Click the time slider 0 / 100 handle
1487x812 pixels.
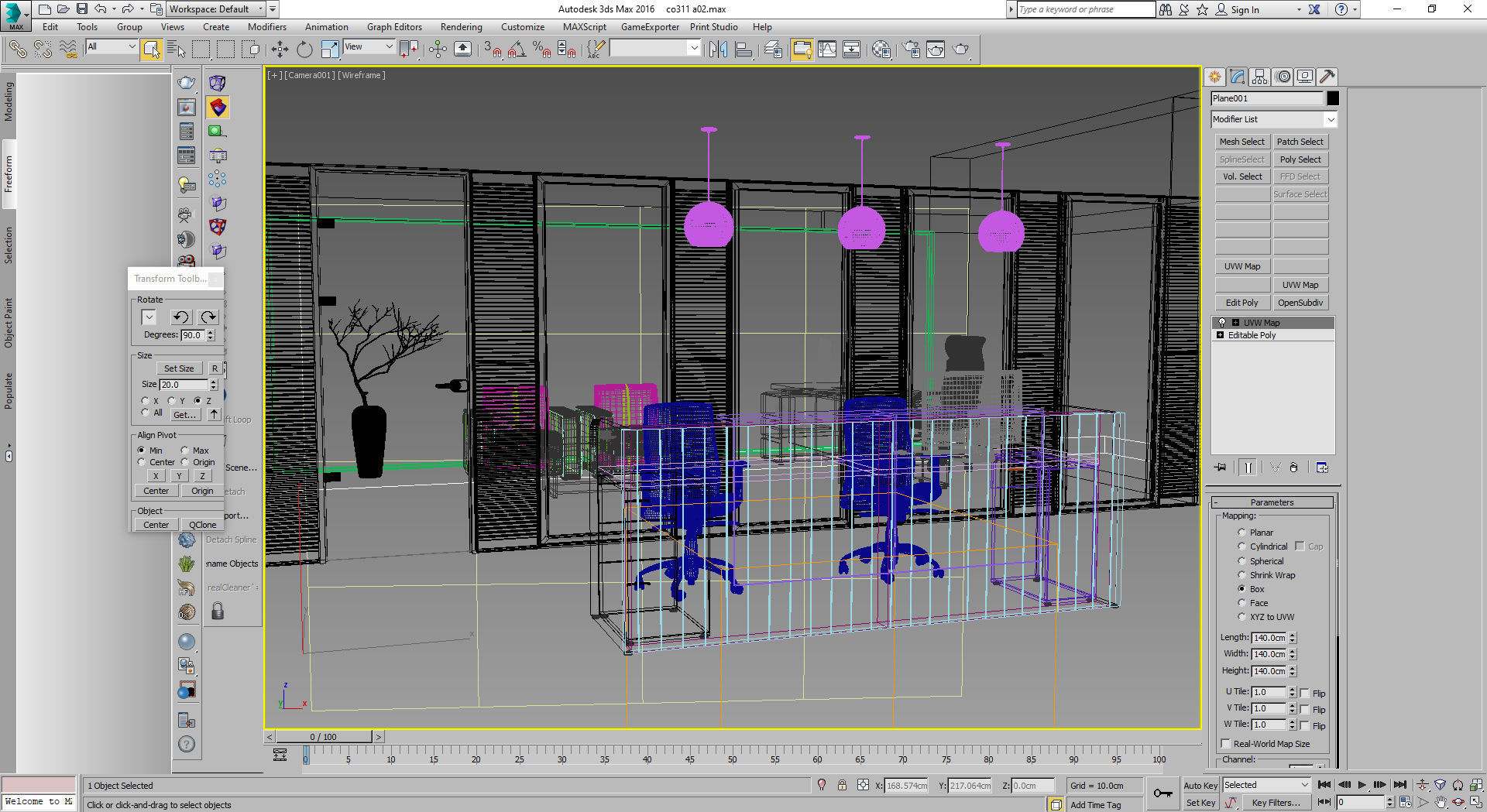pyautogui.click(x=324, y=737)
